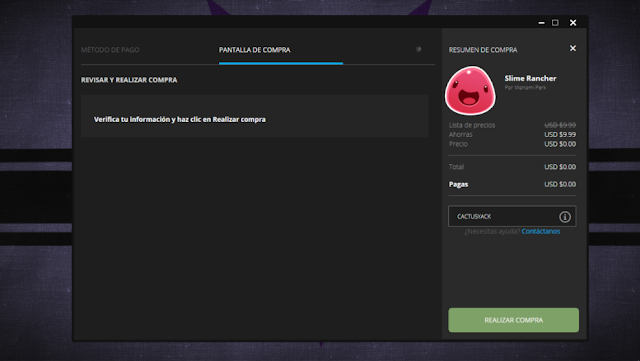The height and width of the screenshot is (361, 640).
Task: Click the struck-through USD $9.99 list price
Action: [560, 125]
